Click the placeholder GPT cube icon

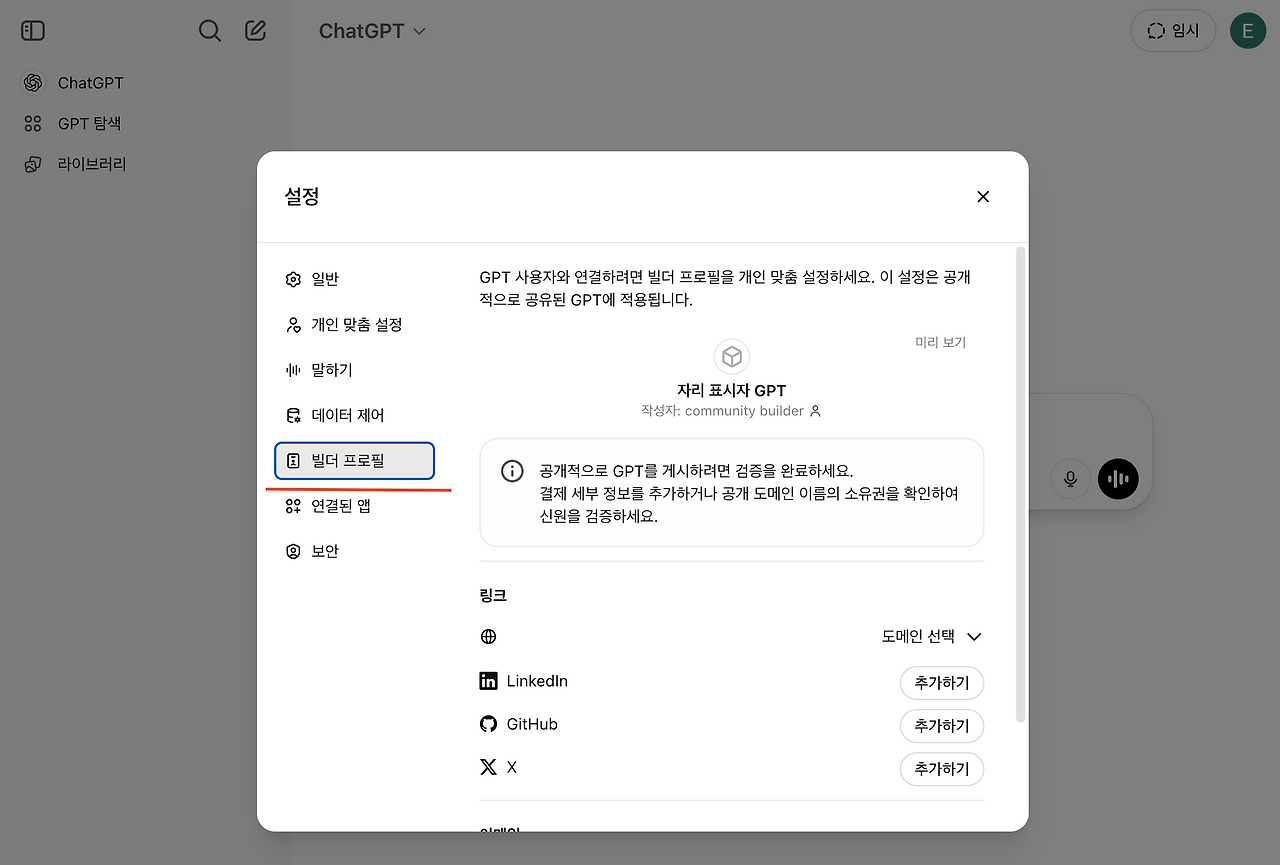(x=731, y=356)
